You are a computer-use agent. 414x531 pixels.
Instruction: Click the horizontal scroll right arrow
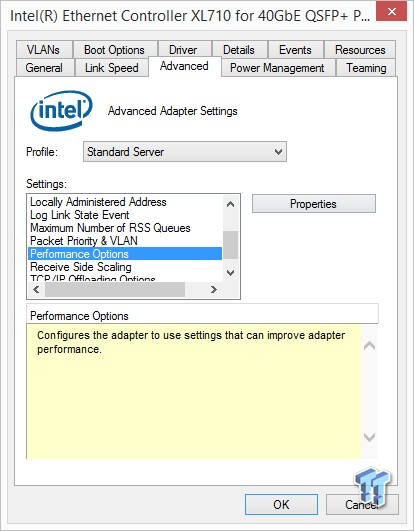[214, 290]
